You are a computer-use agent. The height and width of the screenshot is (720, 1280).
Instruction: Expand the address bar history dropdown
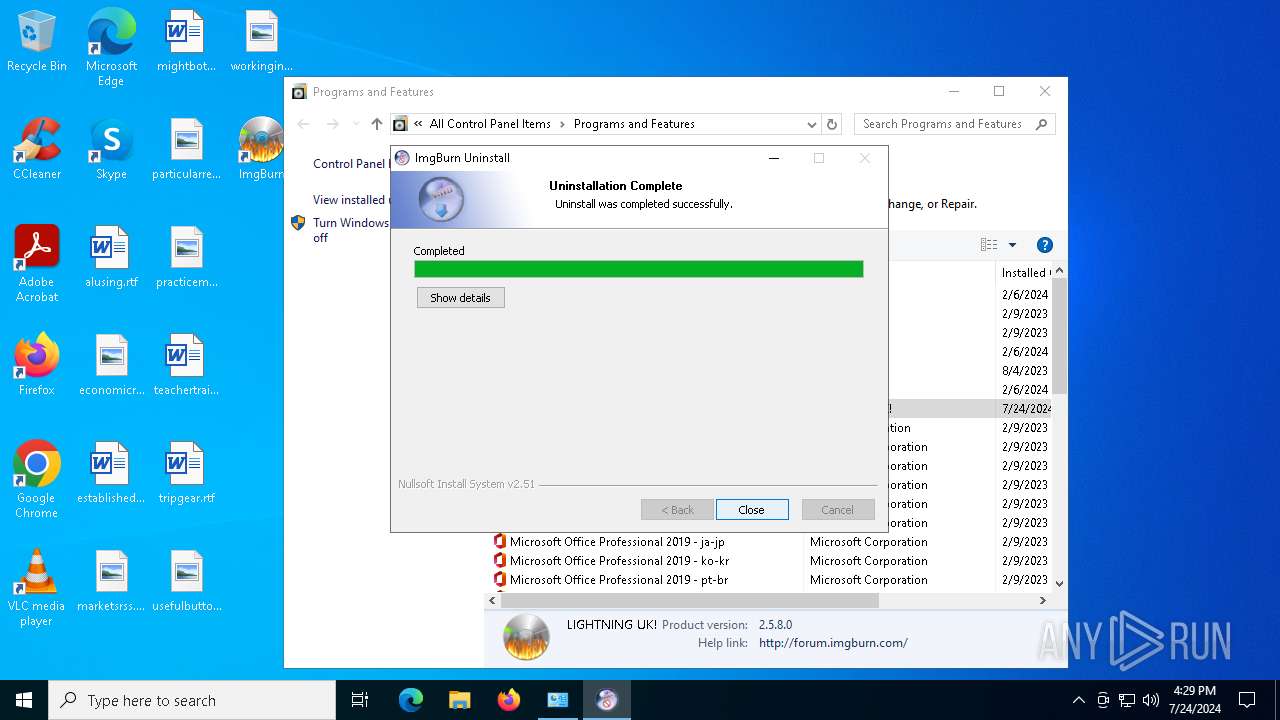point(812,124)
